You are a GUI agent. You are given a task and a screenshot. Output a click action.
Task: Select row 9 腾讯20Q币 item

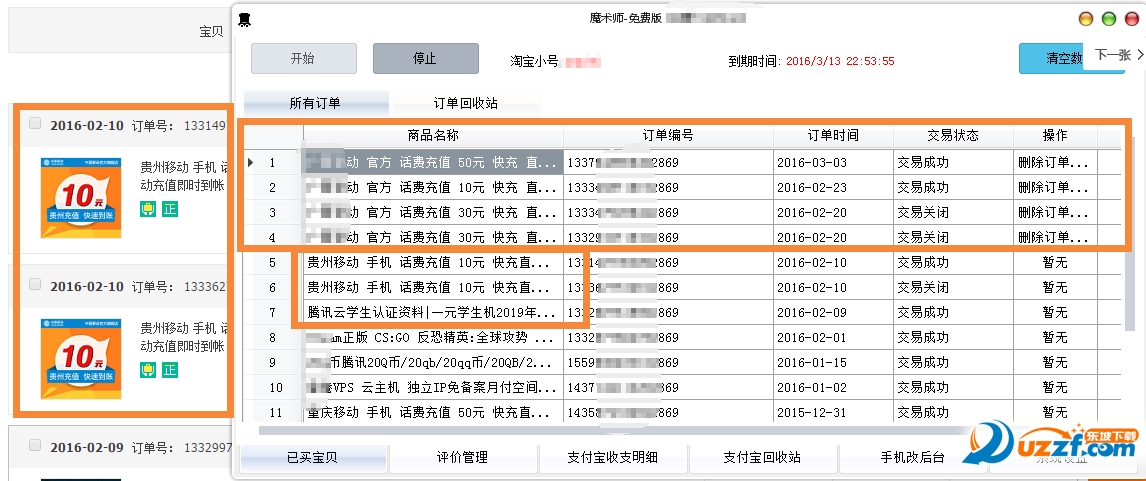(x=433, y=363)
